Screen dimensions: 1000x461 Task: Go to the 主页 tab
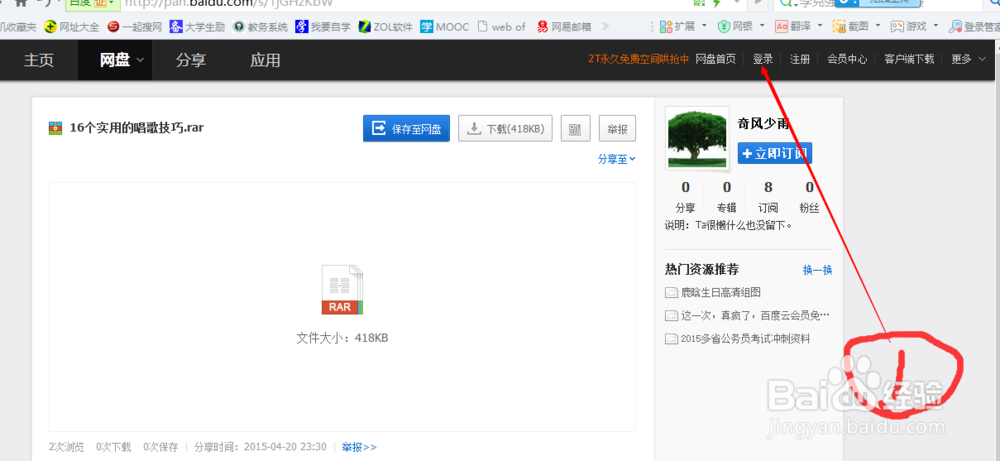click(39, 61)
